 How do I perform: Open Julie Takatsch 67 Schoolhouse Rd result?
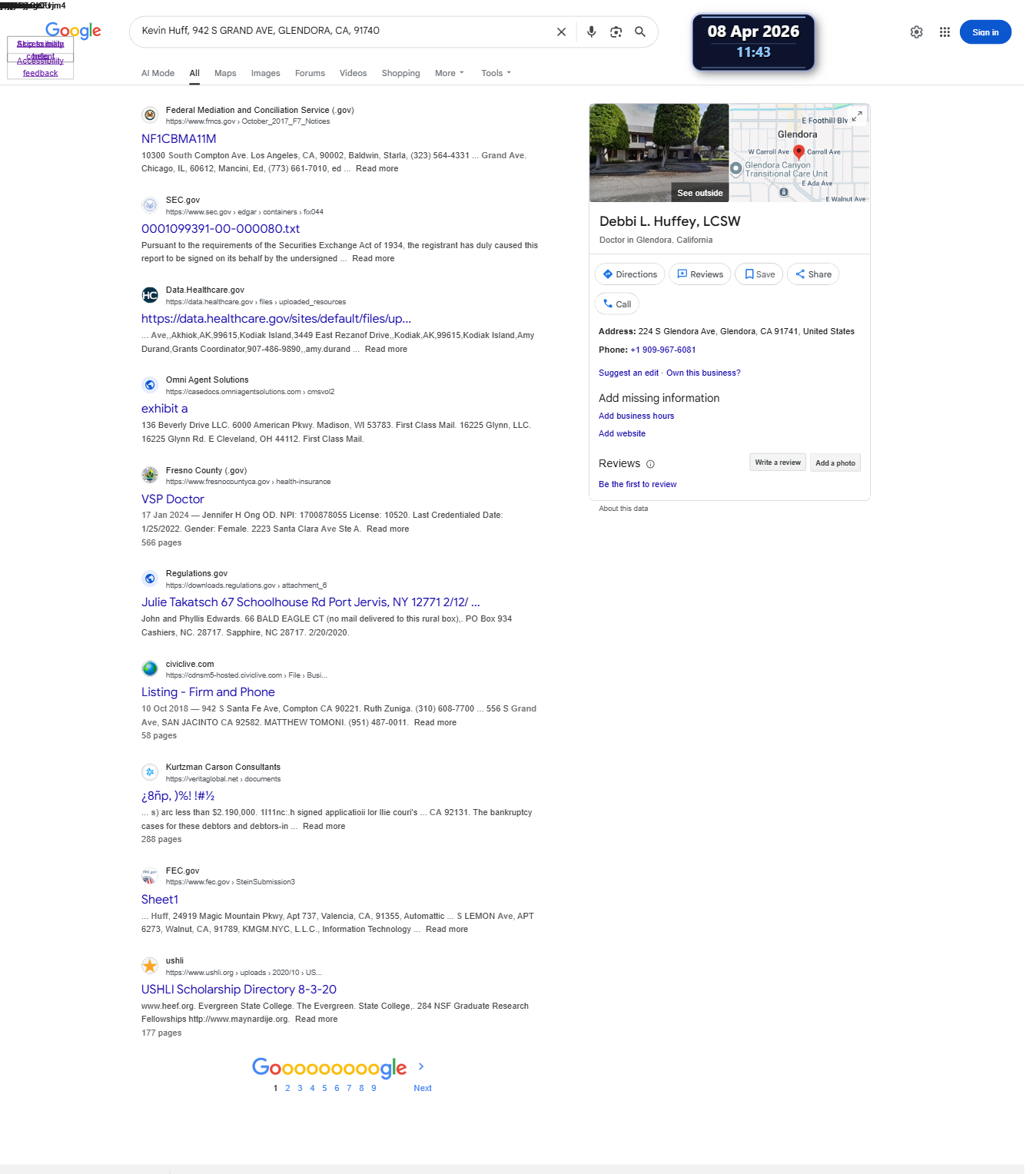[x=310, y=602]
